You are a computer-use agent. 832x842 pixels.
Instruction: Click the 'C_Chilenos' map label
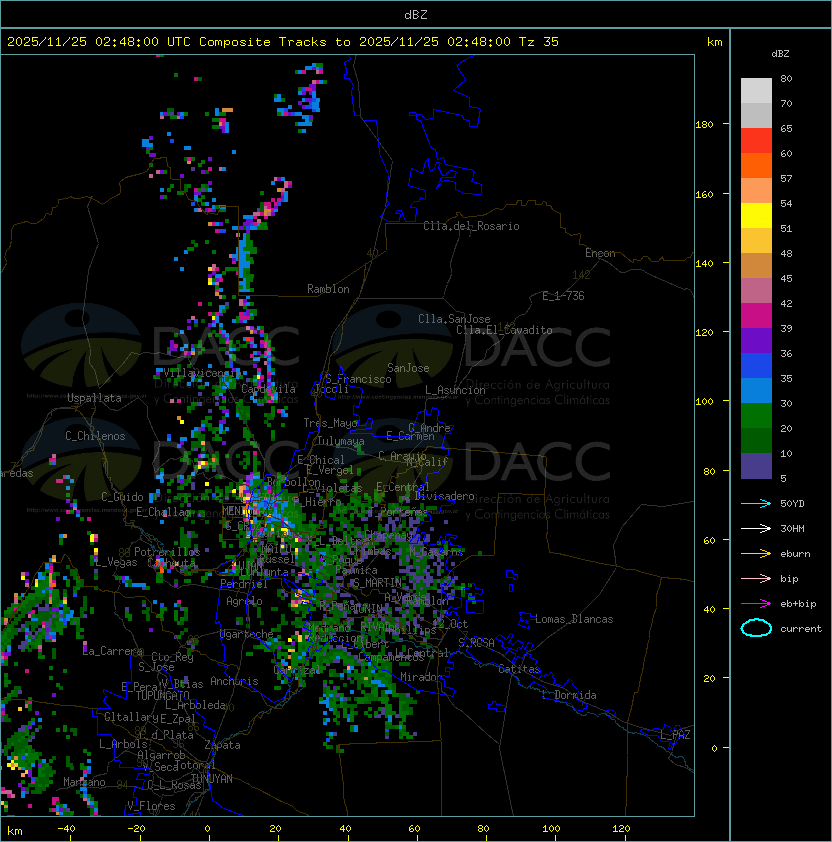(95, 436)
